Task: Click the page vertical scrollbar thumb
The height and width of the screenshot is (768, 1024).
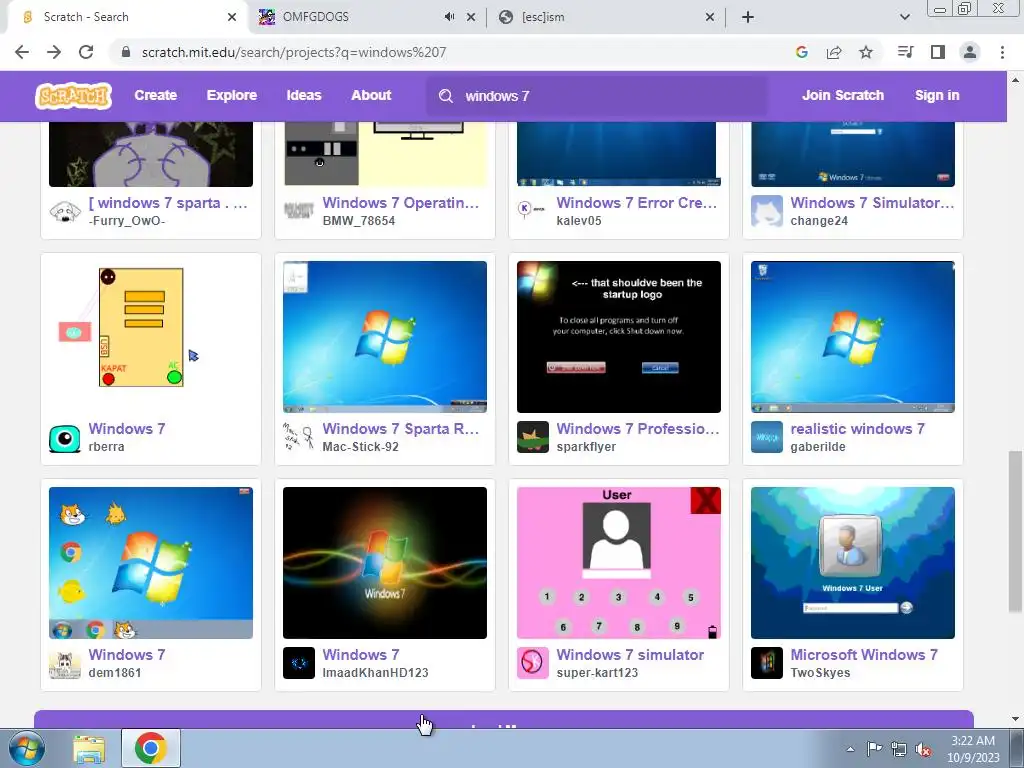Action: coord(1015,532)
